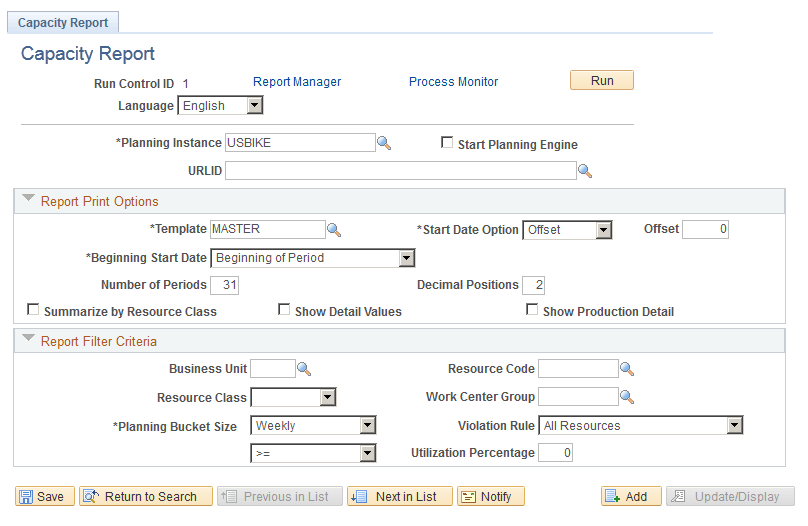The width and height of the screenshot is (808, 526).
Task: Open the URLID lookup magnifier
Action: [585, 171]
